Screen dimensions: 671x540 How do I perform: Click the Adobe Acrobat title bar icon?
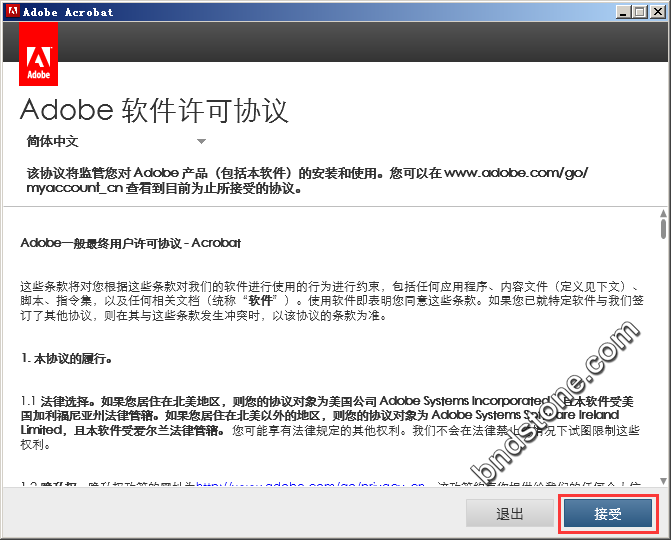[11, 12]
